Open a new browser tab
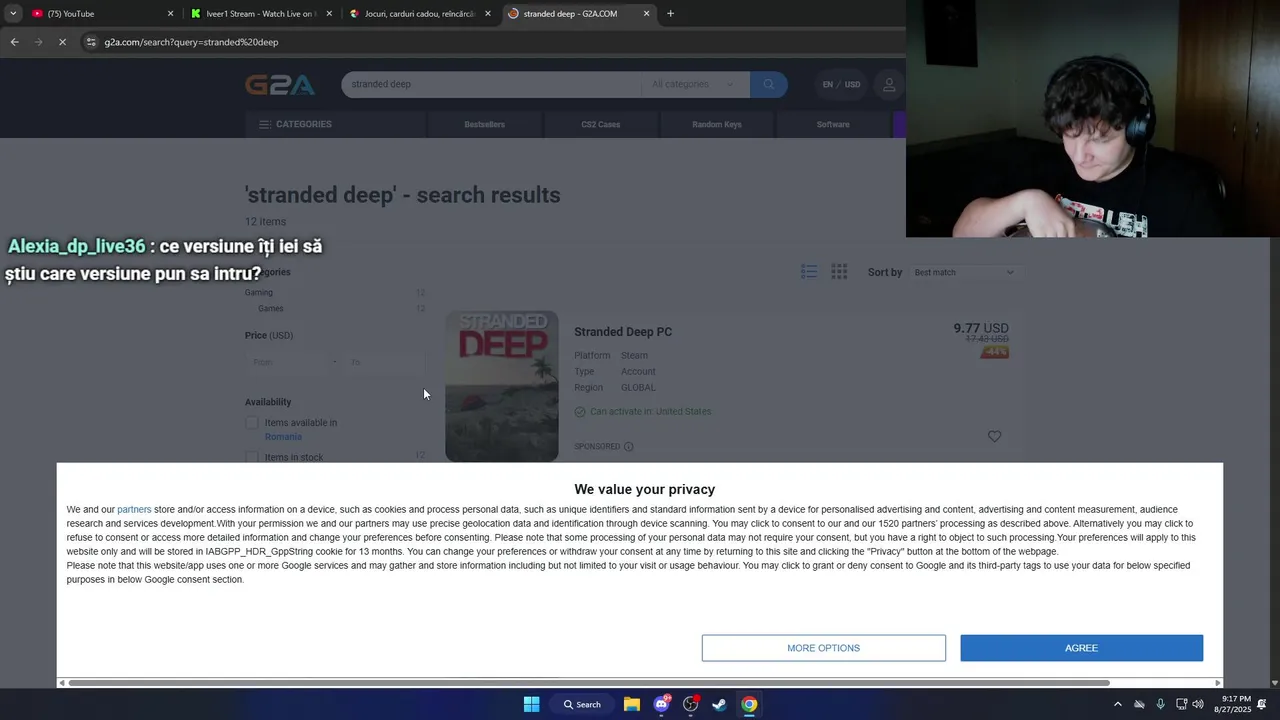Image resolution: width=1280 pixels, height=720 pixels. pyautogui.click(x=670, y=13)
